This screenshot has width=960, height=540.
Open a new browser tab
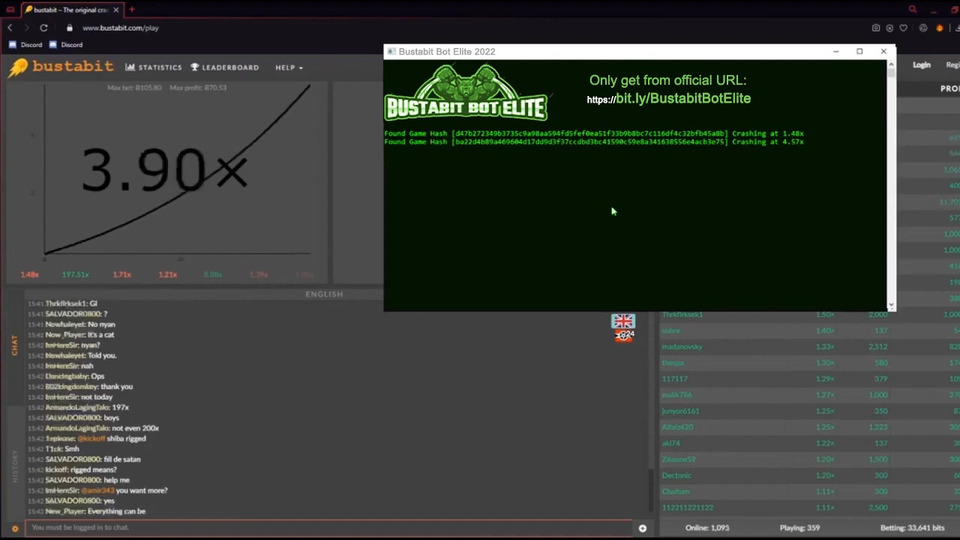[132, 10]
